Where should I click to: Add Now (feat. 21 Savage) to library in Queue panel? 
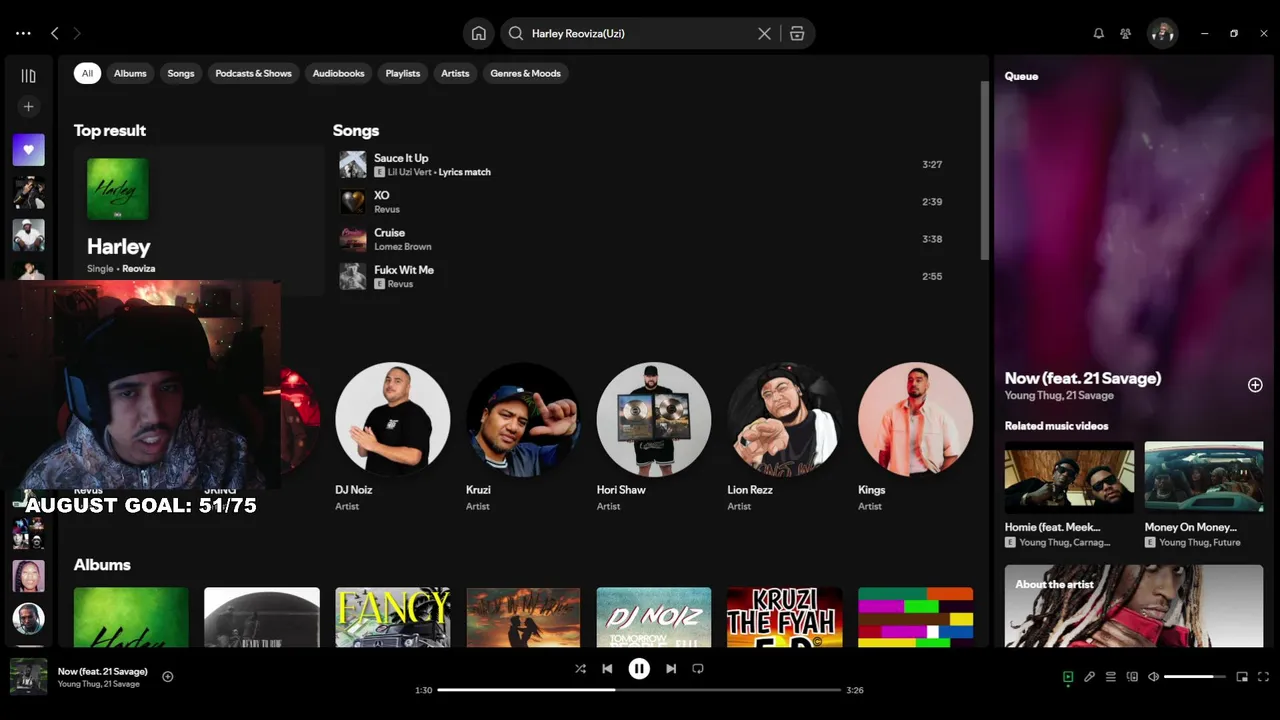pyautogui.click(x=1255, y=385)
